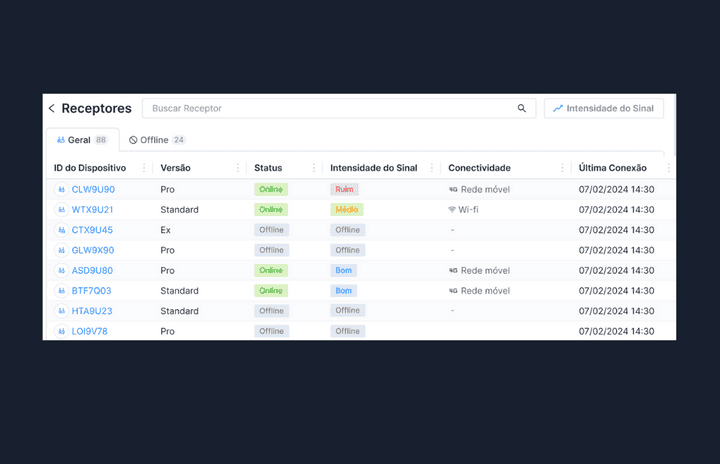This screenshot has width=720, height=464.
Task: Focus the Buscar Receptor search field
Action: click(330, 108)
